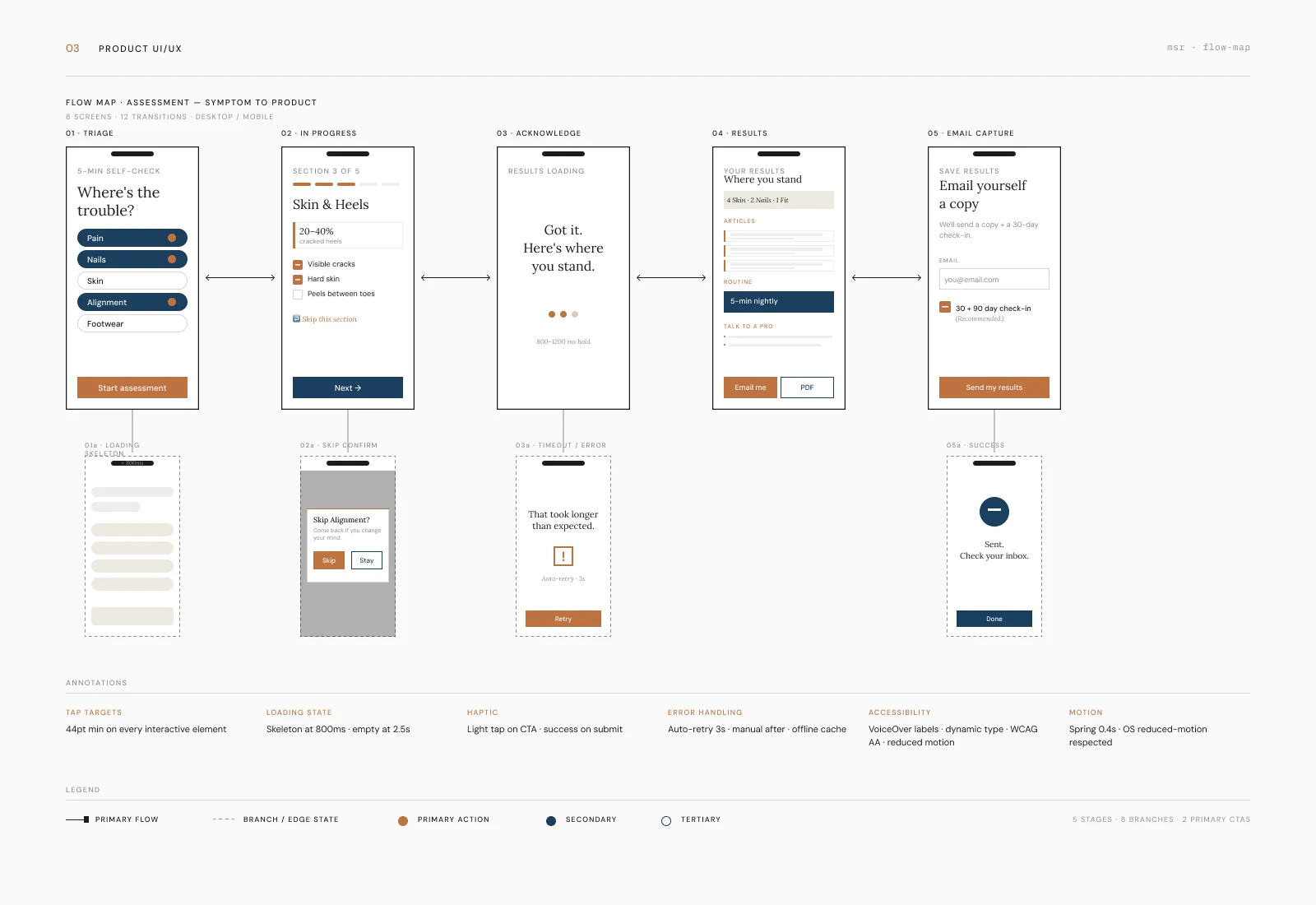The height and width of the screenshot is (905, 1316).
Task: Click the 'Where's the trouble?' heading
Action: 118,202
